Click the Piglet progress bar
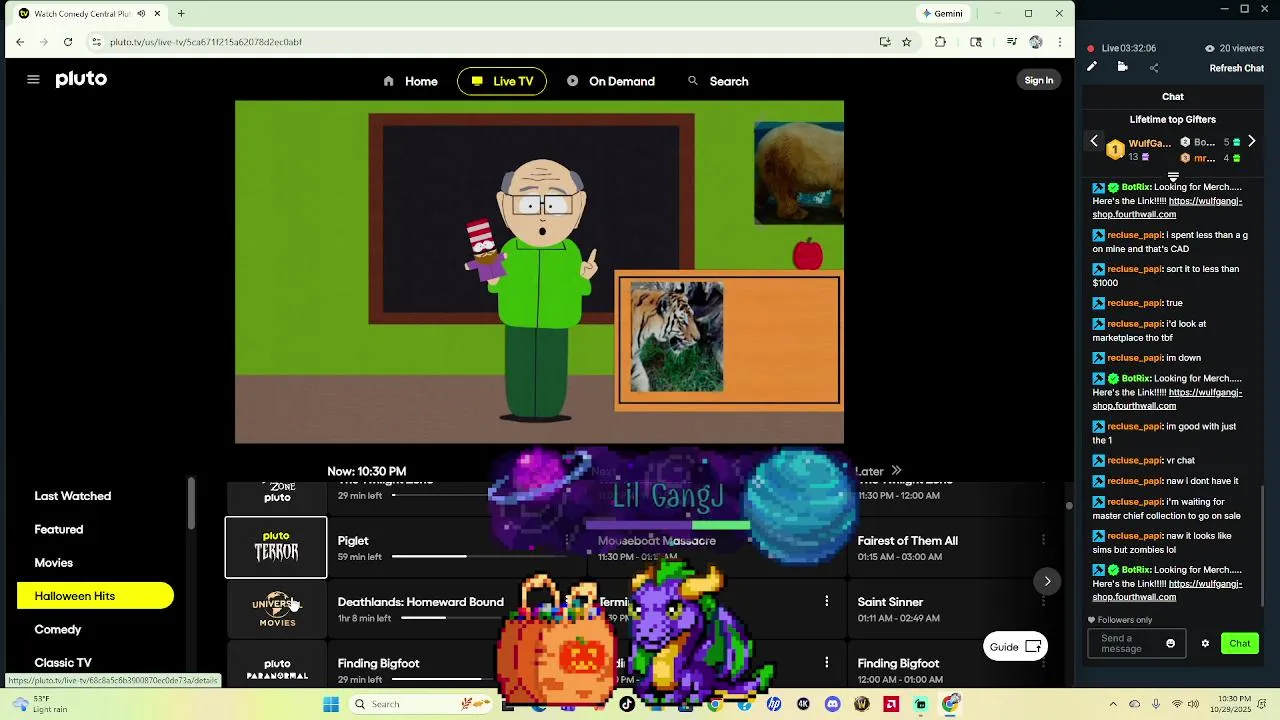Screen dimensions: 1280x720 pos(480,557)
